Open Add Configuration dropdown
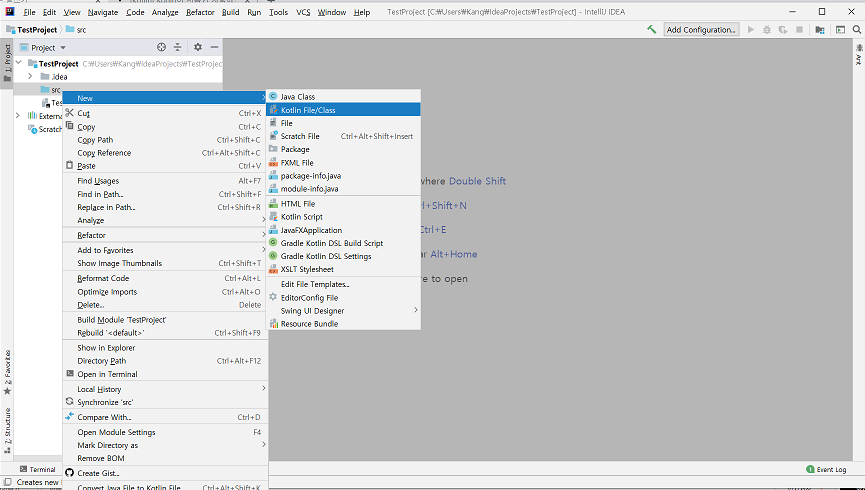865x490 pixels. (x=701, y=29)
